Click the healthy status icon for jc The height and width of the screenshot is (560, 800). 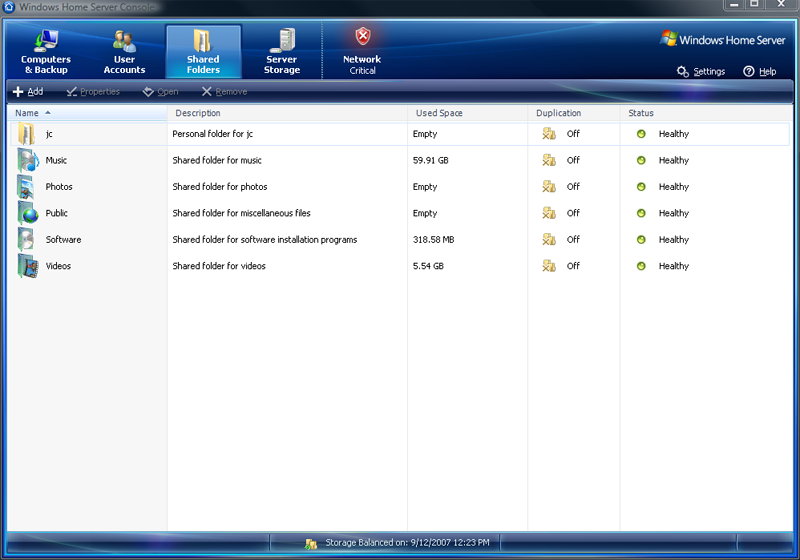pyautogui.click(x=641, y=134)
